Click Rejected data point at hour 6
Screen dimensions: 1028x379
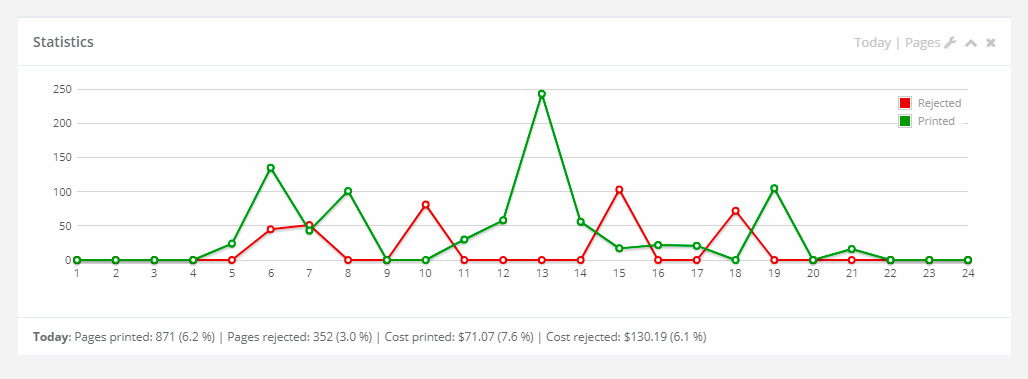[x=270, y=229]
